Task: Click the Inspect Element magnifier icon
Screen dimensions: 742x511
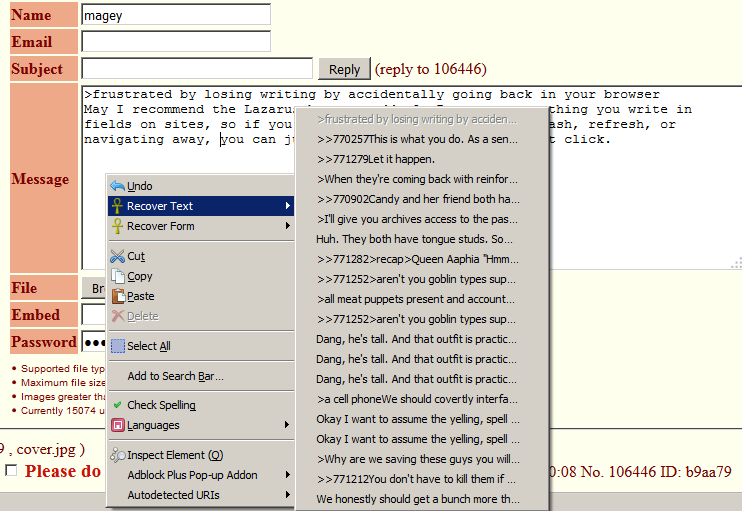Action: pos(118,455)
